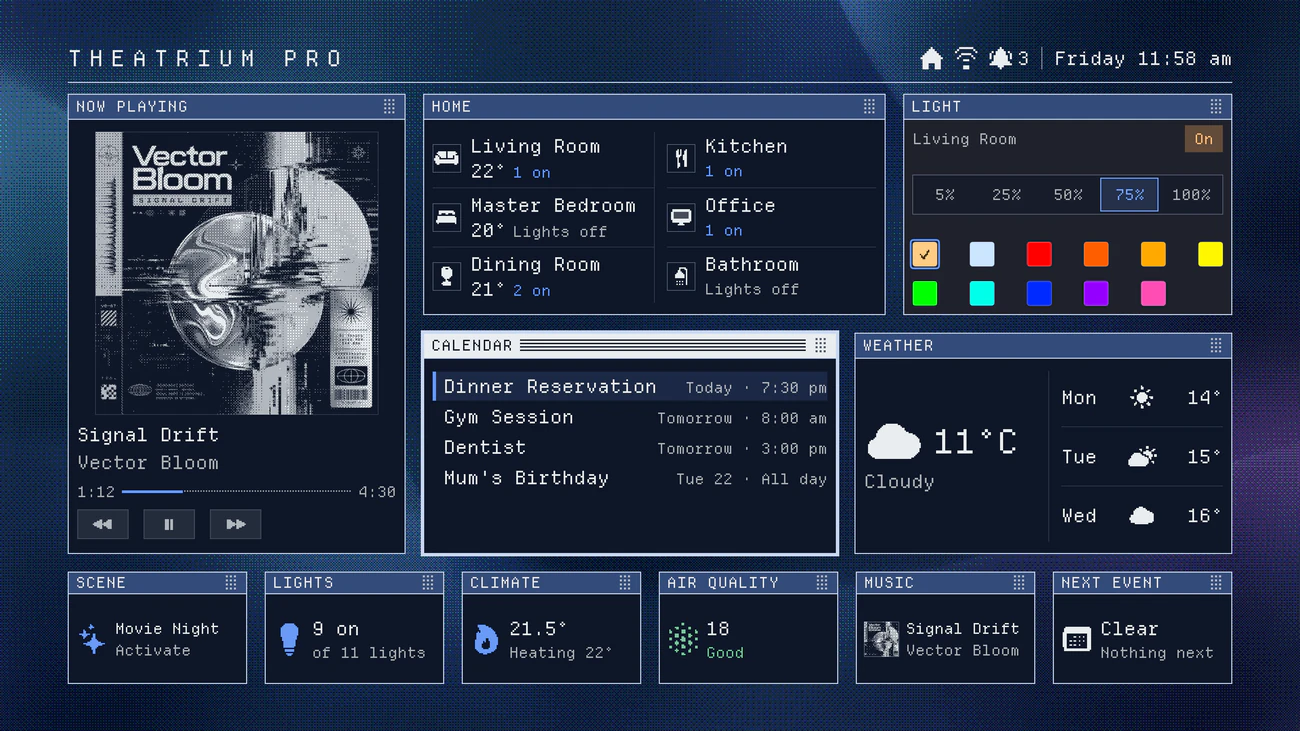Set brightness to 100%
This screenshot has height=731, width=1300.
click(1191, 195)
